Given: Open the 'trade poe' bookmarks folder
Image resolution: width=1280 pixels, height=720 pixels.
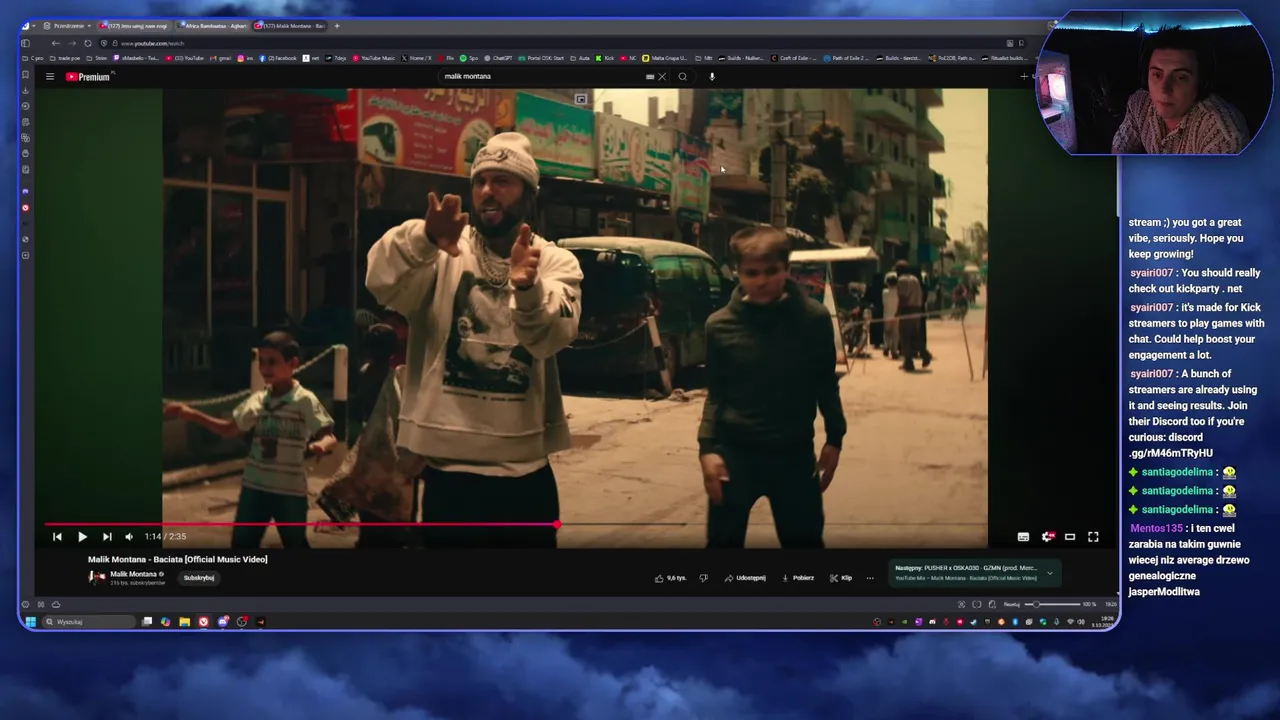Looking at the screenshot, I should (x=66, y=58).
